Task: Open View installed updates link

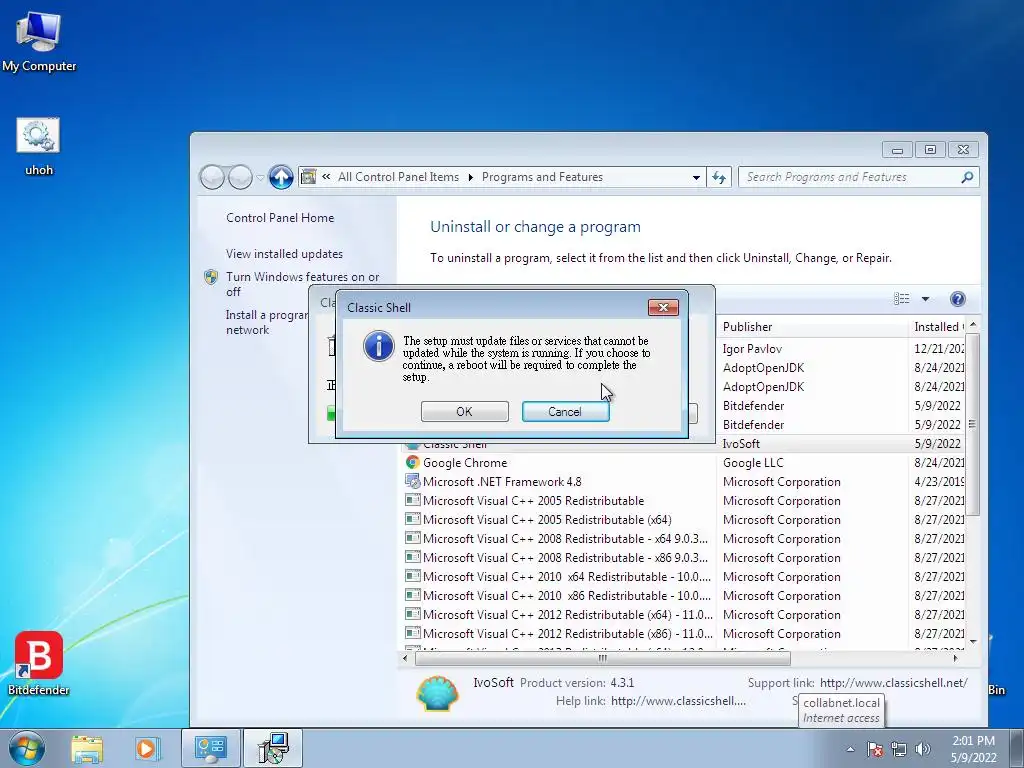Action: pyautogui.click(x=284, y=253)
